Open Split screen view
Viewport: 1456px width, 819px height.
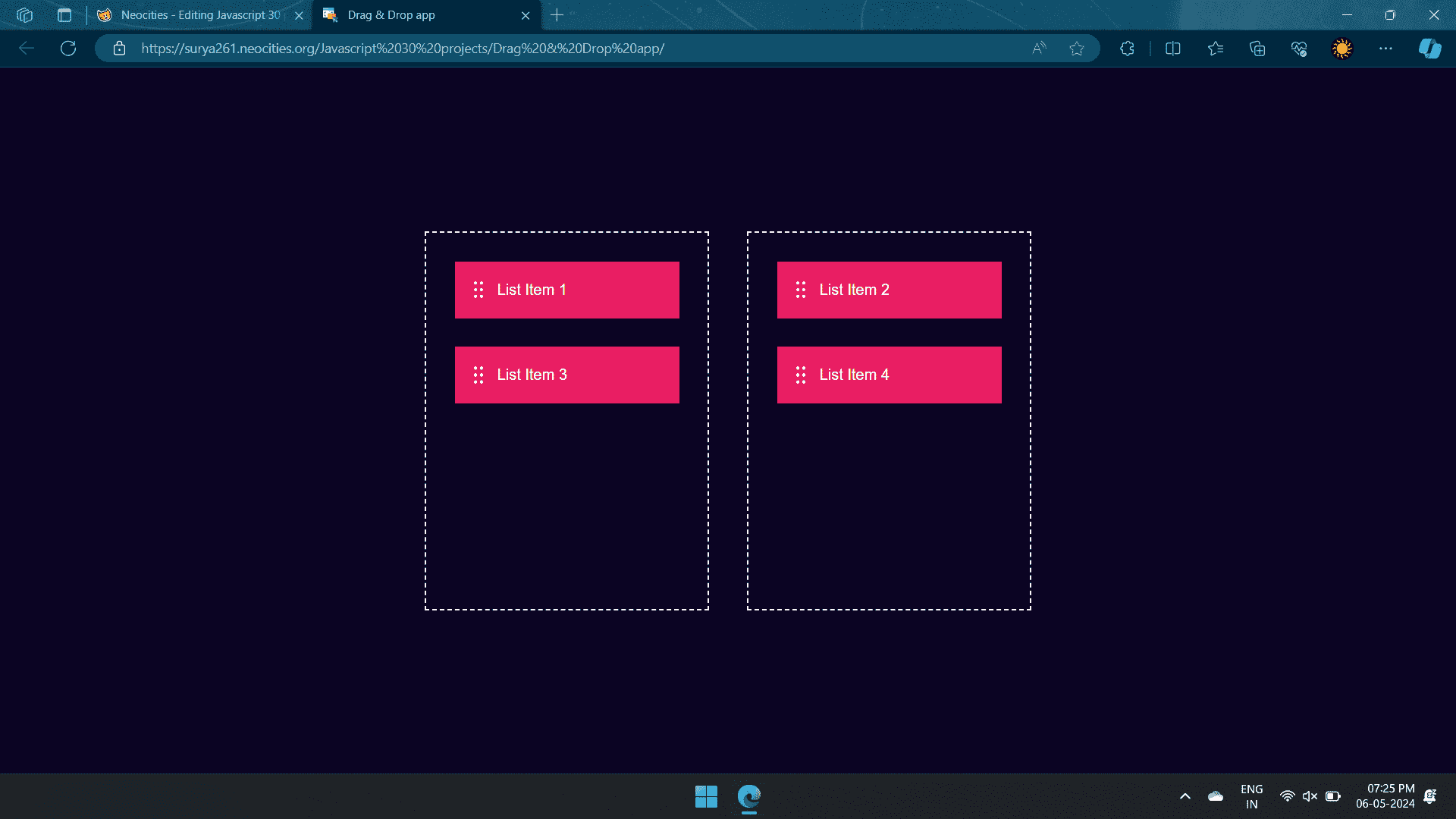[x=1172, y=49]
